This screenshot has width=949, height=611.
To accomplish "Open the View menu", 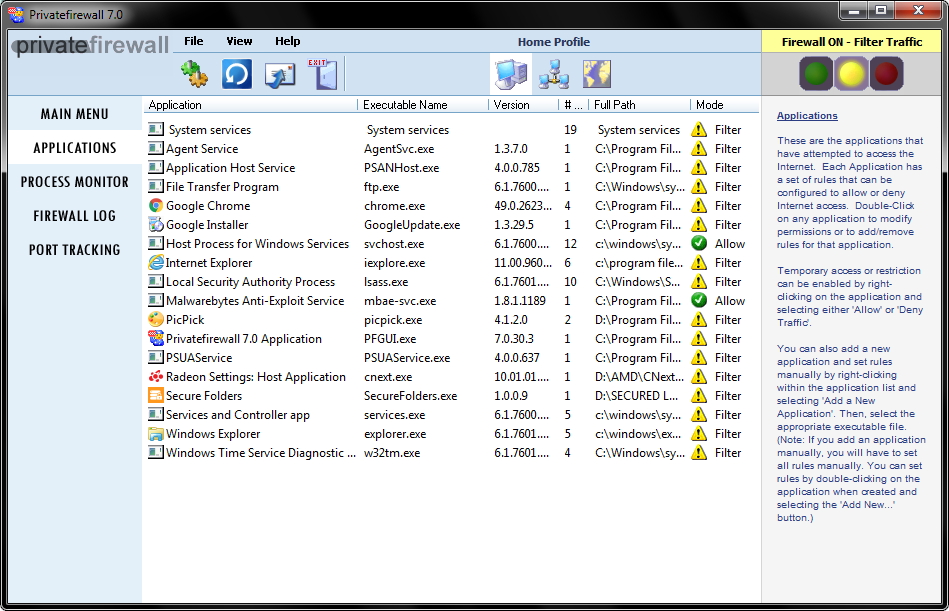I will (240, 41).
